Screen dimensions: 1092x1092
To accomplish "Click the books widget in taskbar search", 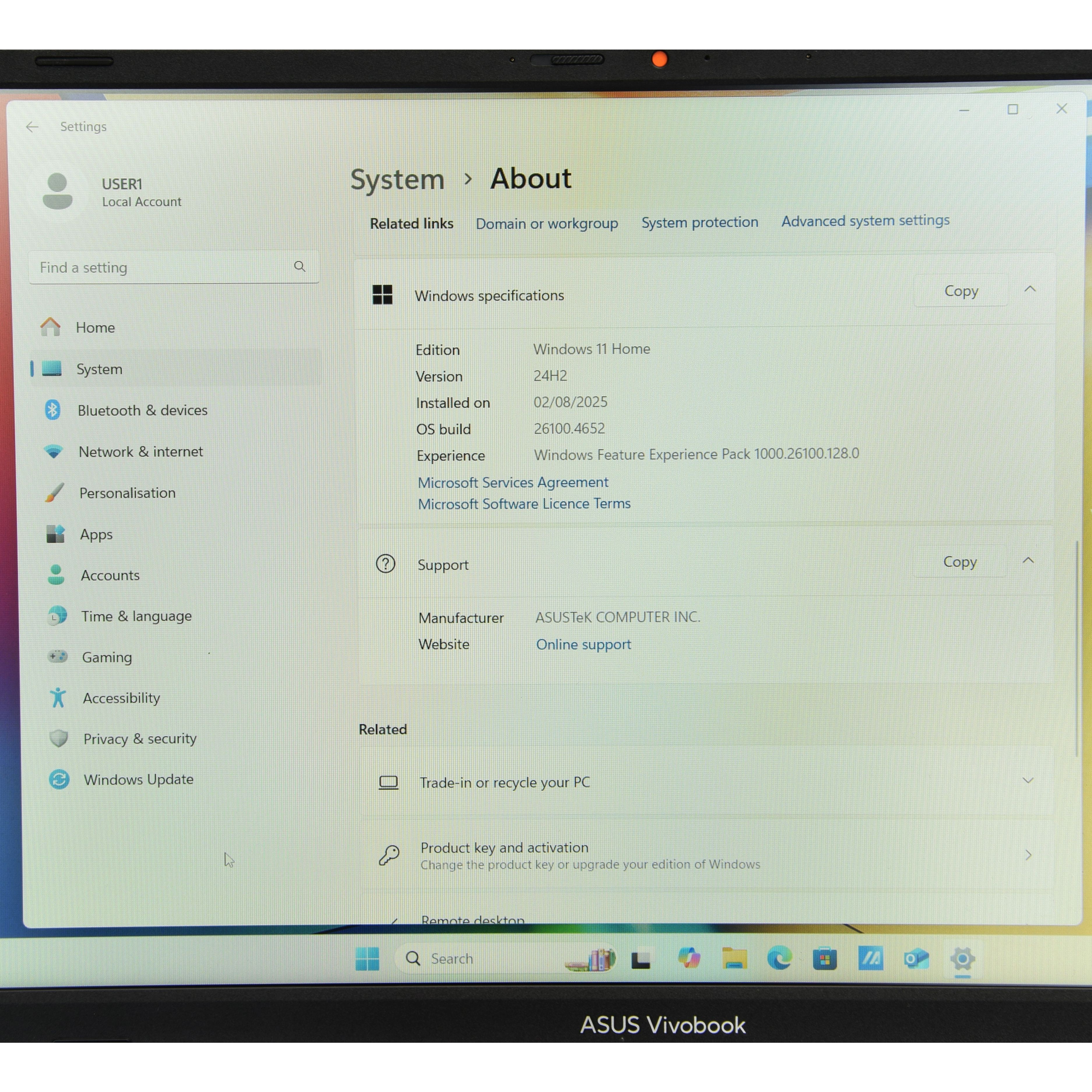I will tap(591, 959).
